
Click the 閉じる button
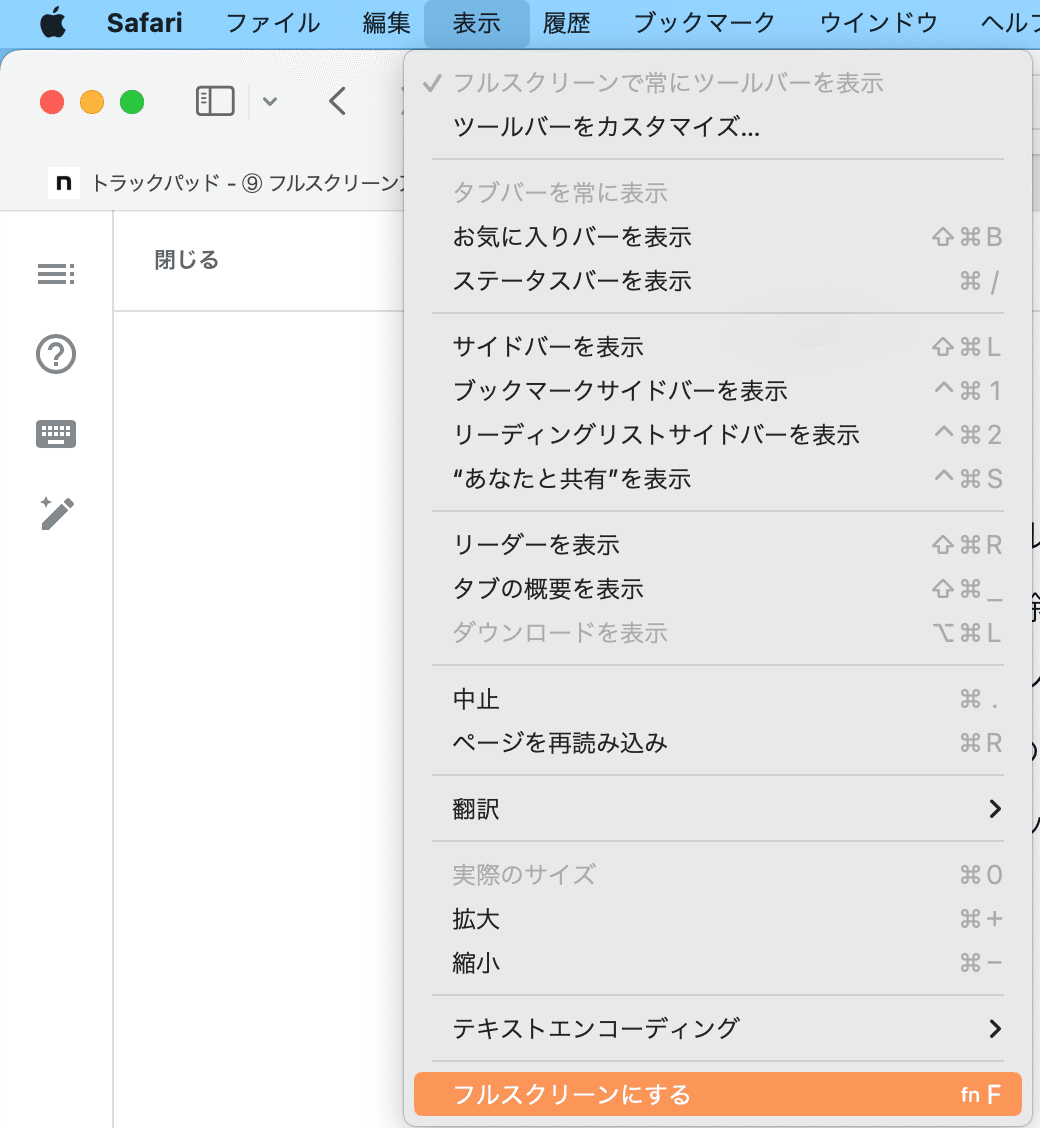pos(186,260)
